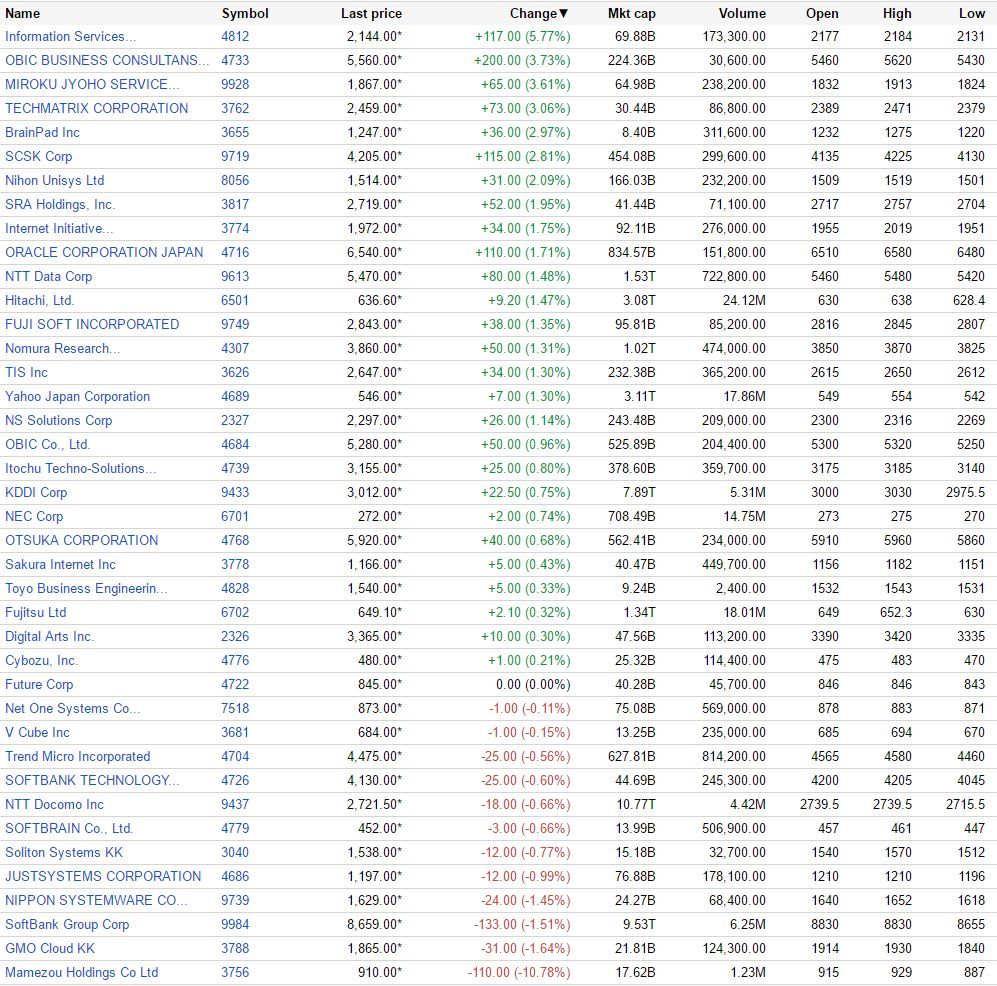Image resolution: width=997 pixels, height=986 pixels.
Task: Click symbol 4812 link
Action: pos(235,37)
